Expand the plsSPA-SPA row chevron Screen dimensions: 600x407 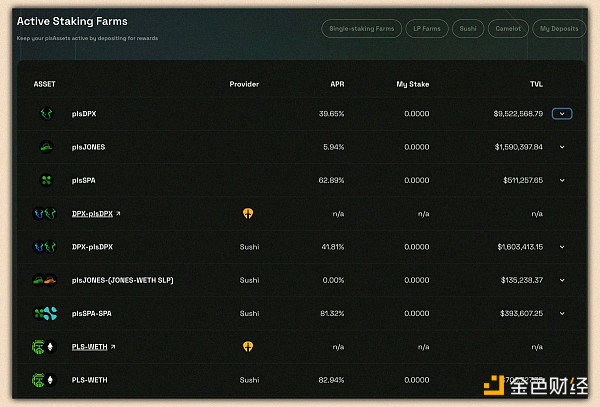[x=562, y=313]
